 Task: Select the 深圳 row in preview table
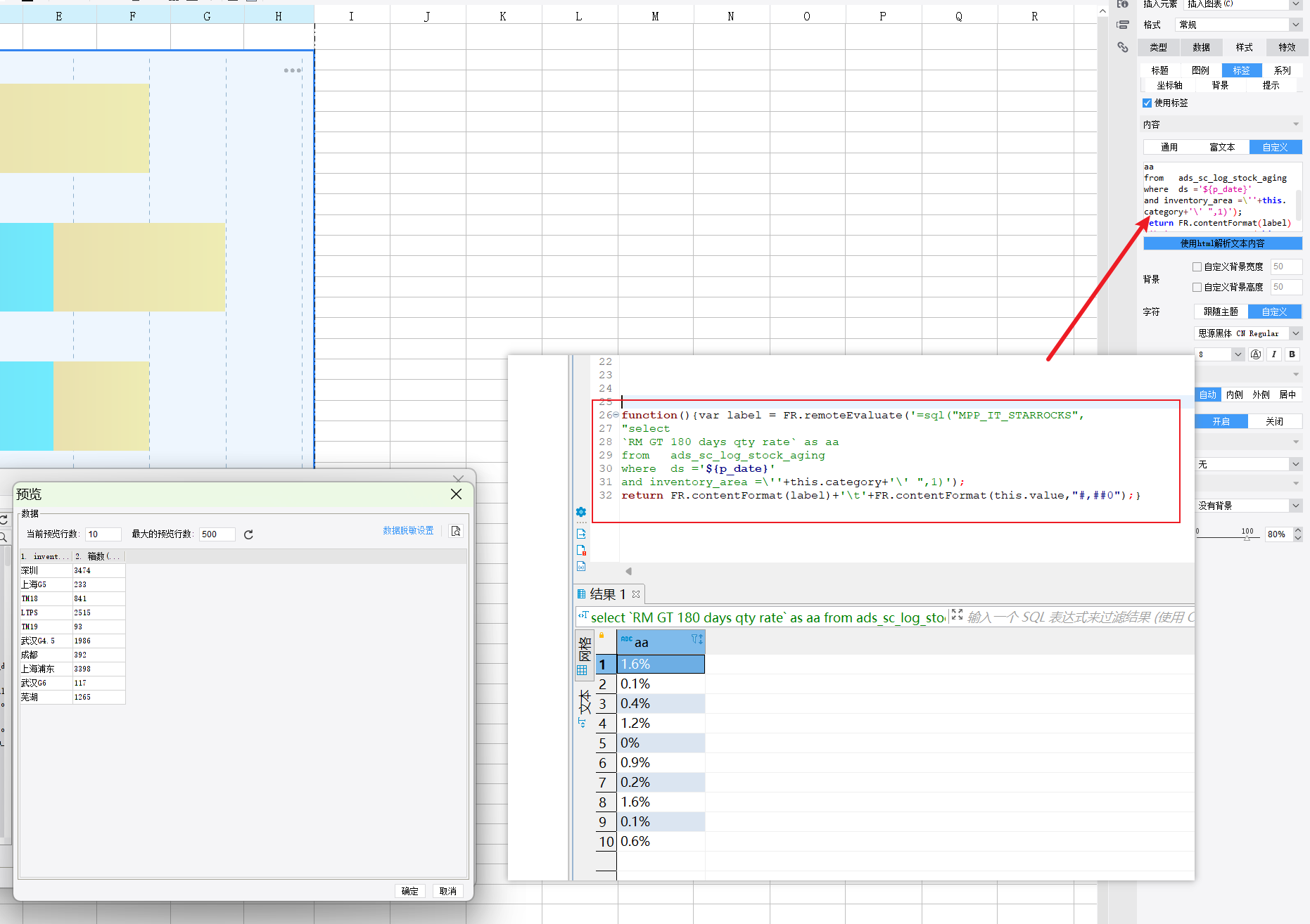tap(72, 570)
